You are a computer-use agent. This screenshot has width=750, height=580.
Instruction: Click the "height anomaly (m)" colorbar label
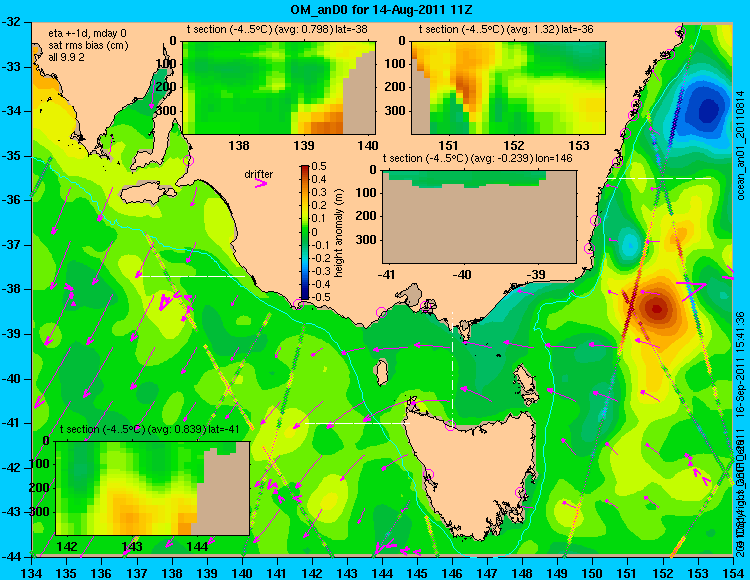[x=338, y=232]
